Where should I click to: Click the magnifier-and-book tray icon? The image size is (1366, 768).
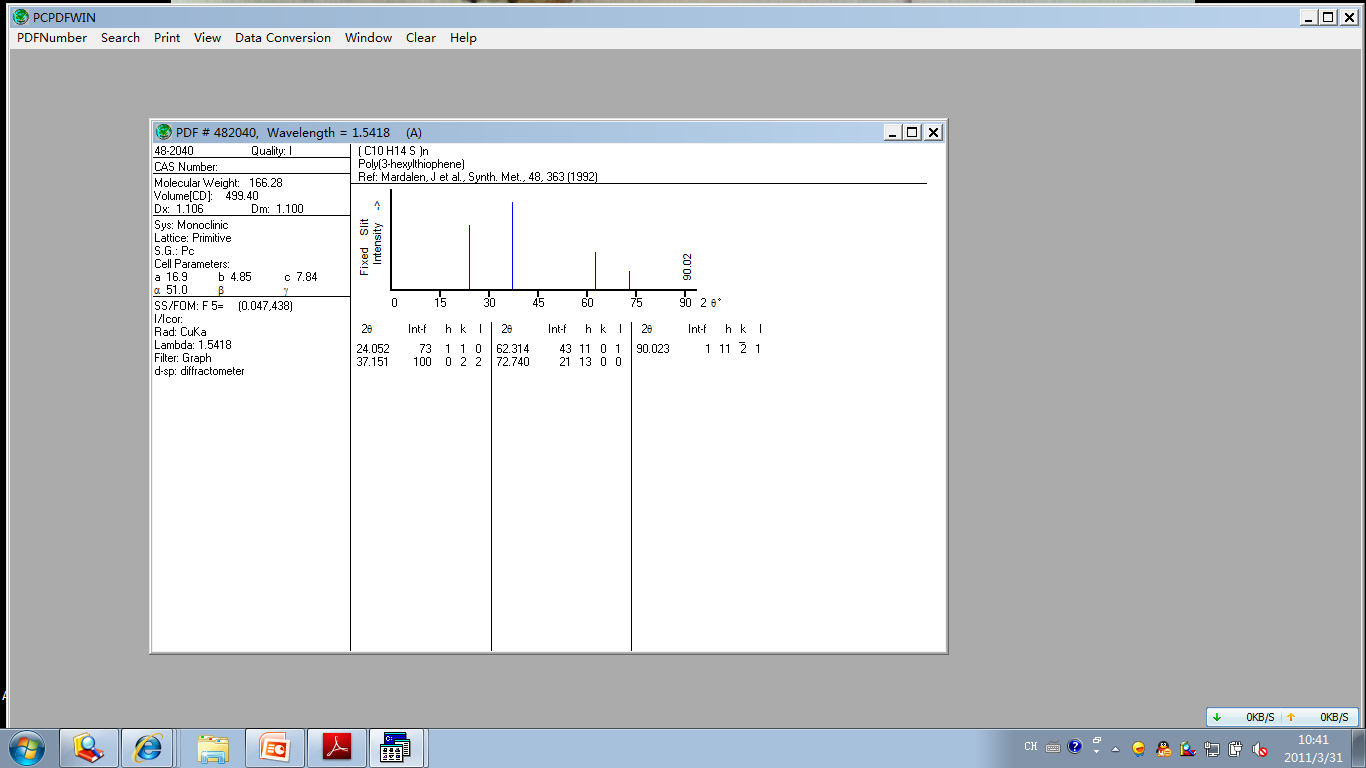click(x=1187, y=748)
